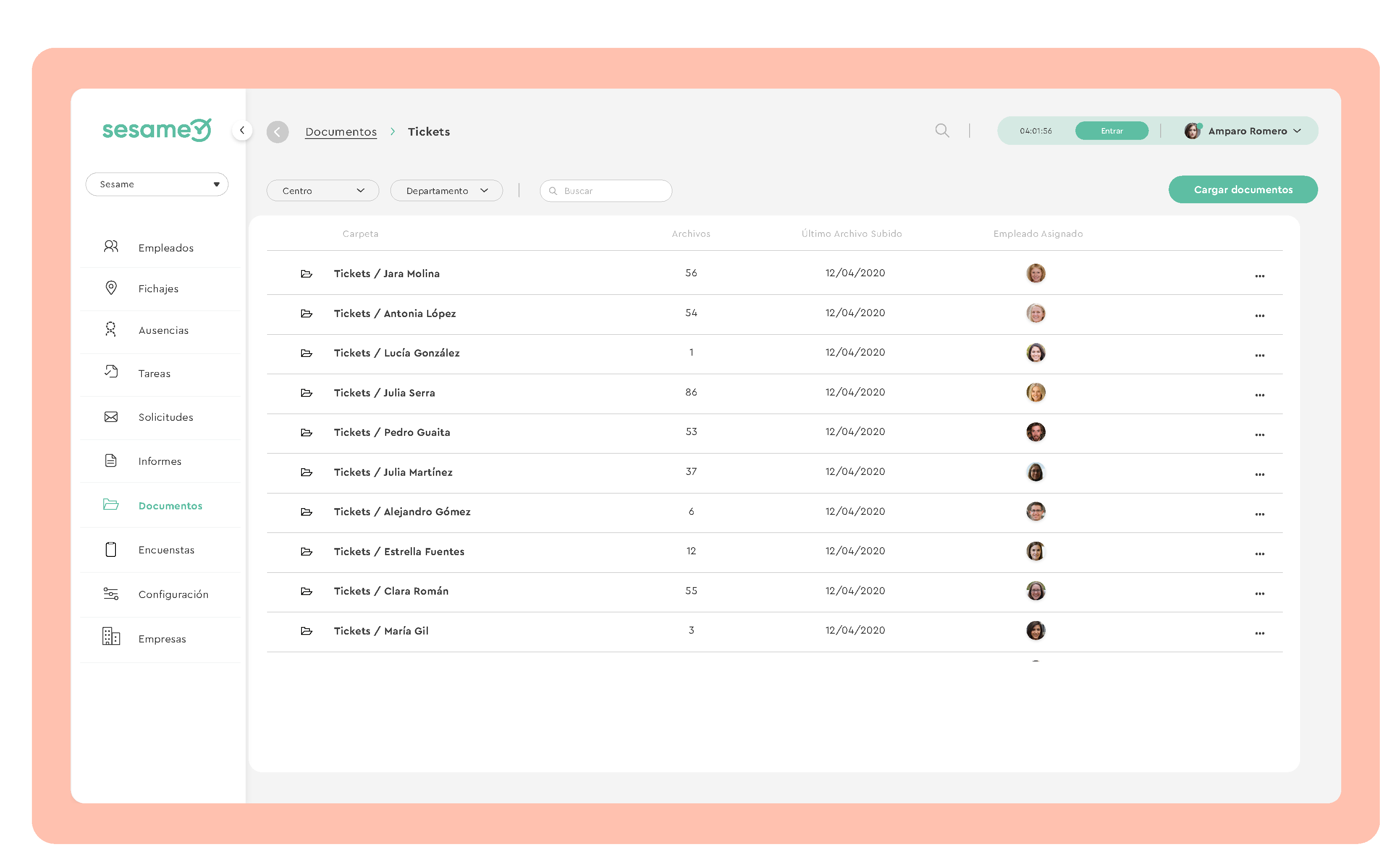1400x868 pixels.
Task: Open the Fichajes section
Action: point(158,289)
